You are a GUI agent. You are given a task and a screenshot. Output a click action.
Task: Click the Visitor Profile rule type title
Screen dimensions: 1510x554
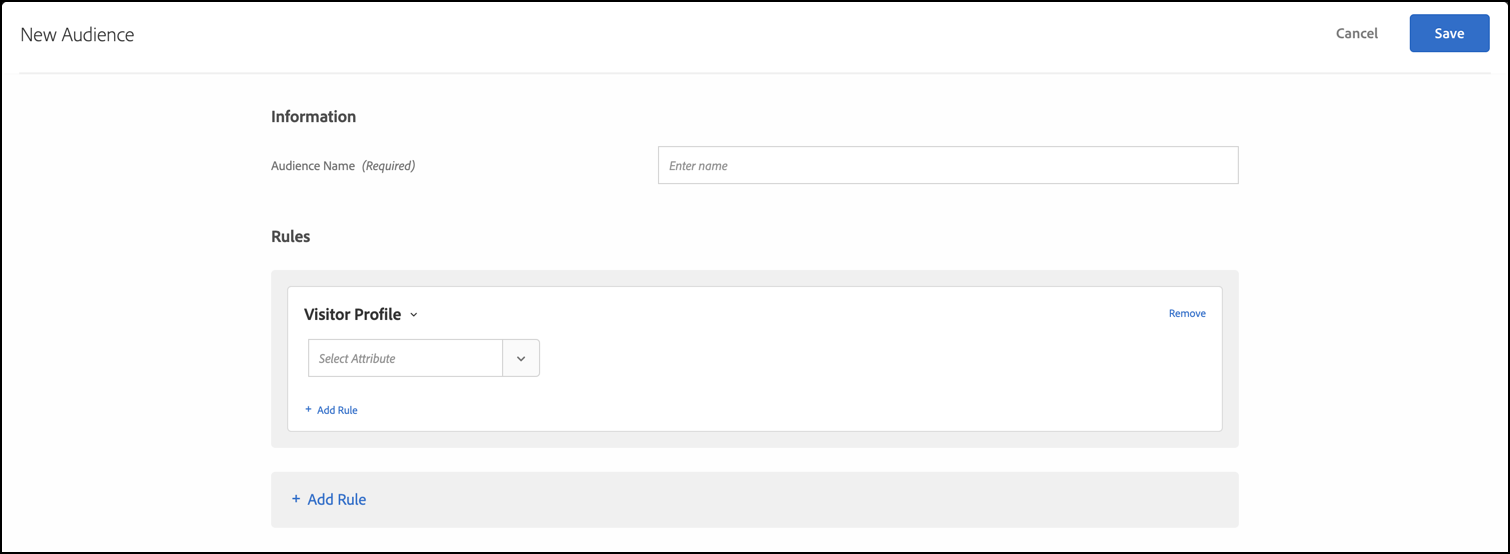[352, 314]
